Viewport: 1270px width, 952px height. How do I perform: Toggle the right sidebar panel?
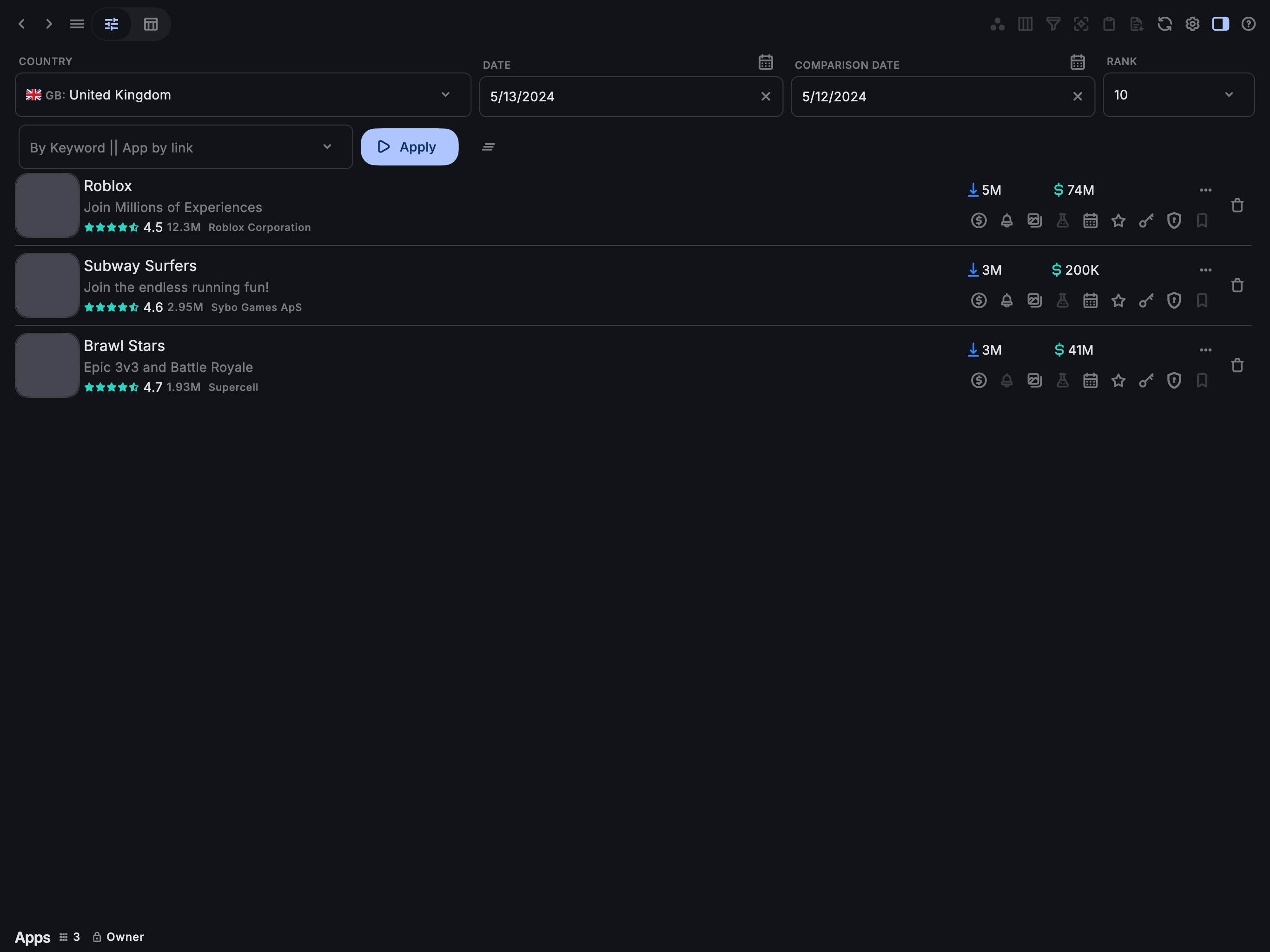click(x=1221, y=24)
